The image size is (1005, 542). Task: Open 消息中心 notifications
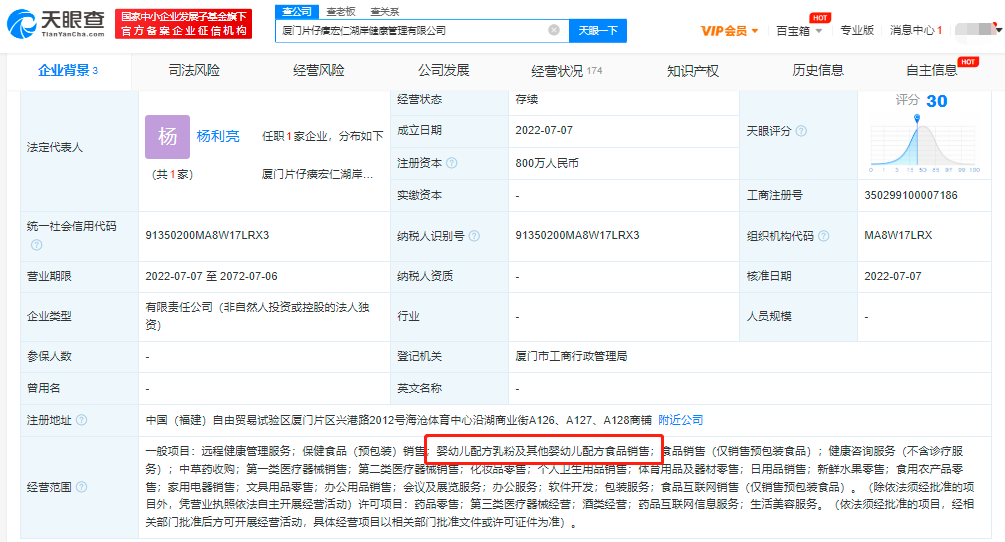916,30
